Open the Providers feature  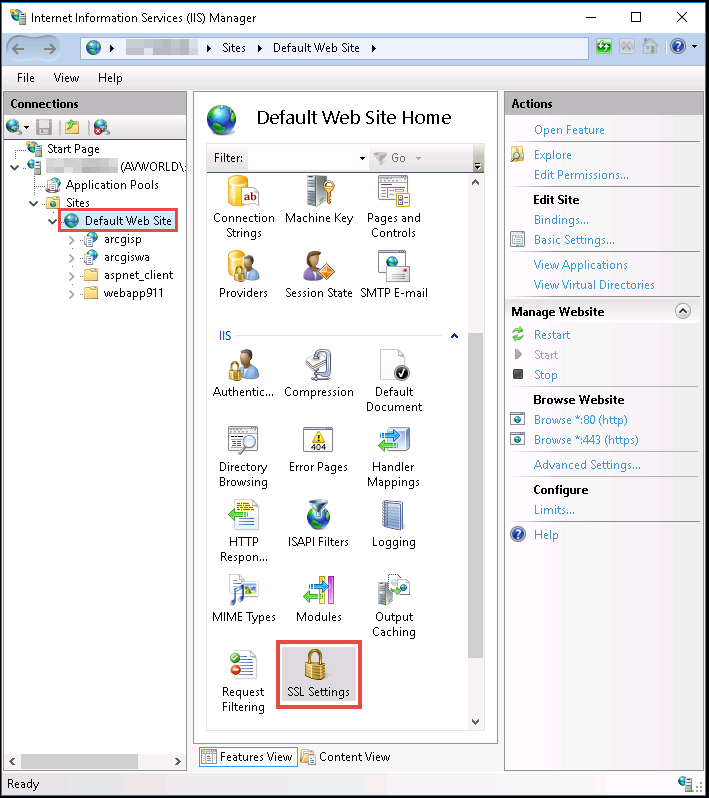coord(243,274)
